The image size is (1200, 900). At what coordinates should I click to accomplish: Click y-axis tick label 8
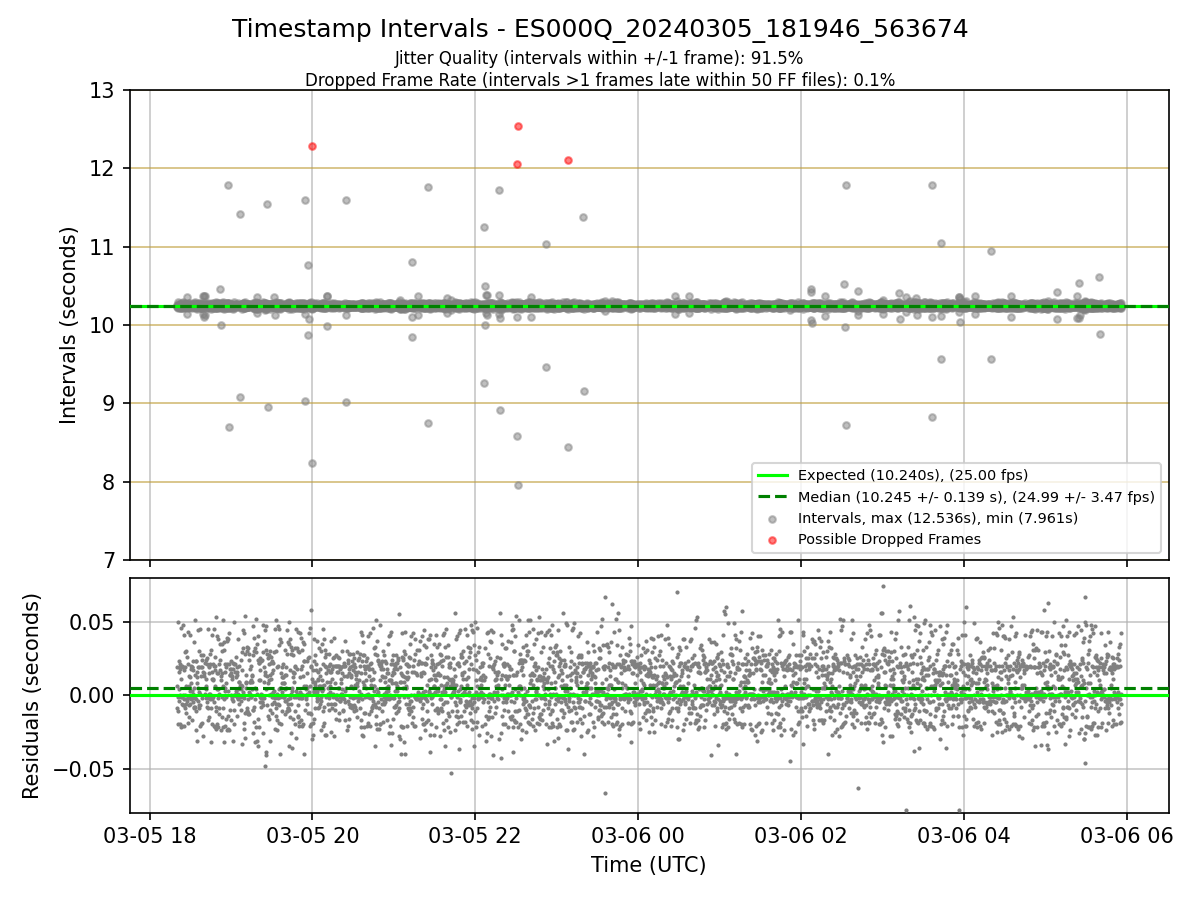click(111, 482)
